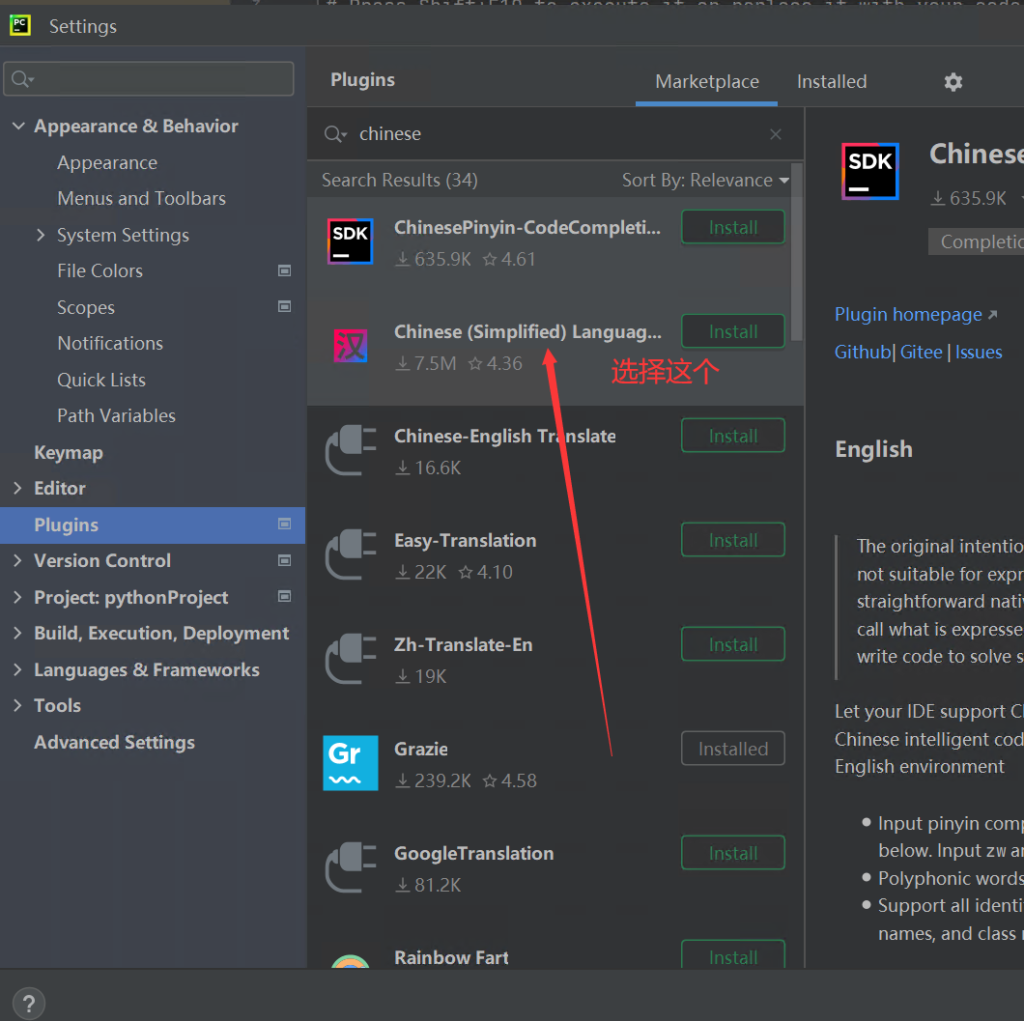Click the Chinese-English Translate plug icon

click(x=351, y=450)
